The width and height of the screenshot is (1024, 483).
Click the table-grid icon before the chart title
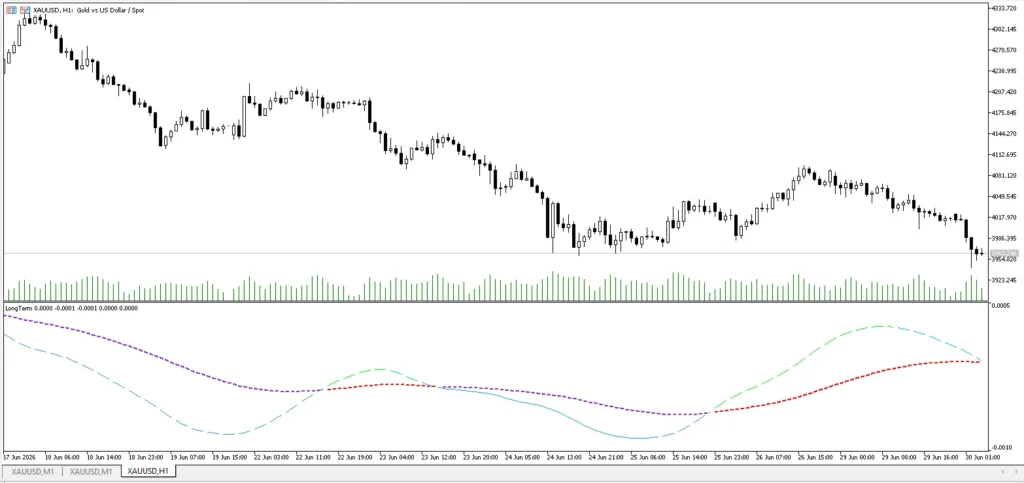click(12, 10)
